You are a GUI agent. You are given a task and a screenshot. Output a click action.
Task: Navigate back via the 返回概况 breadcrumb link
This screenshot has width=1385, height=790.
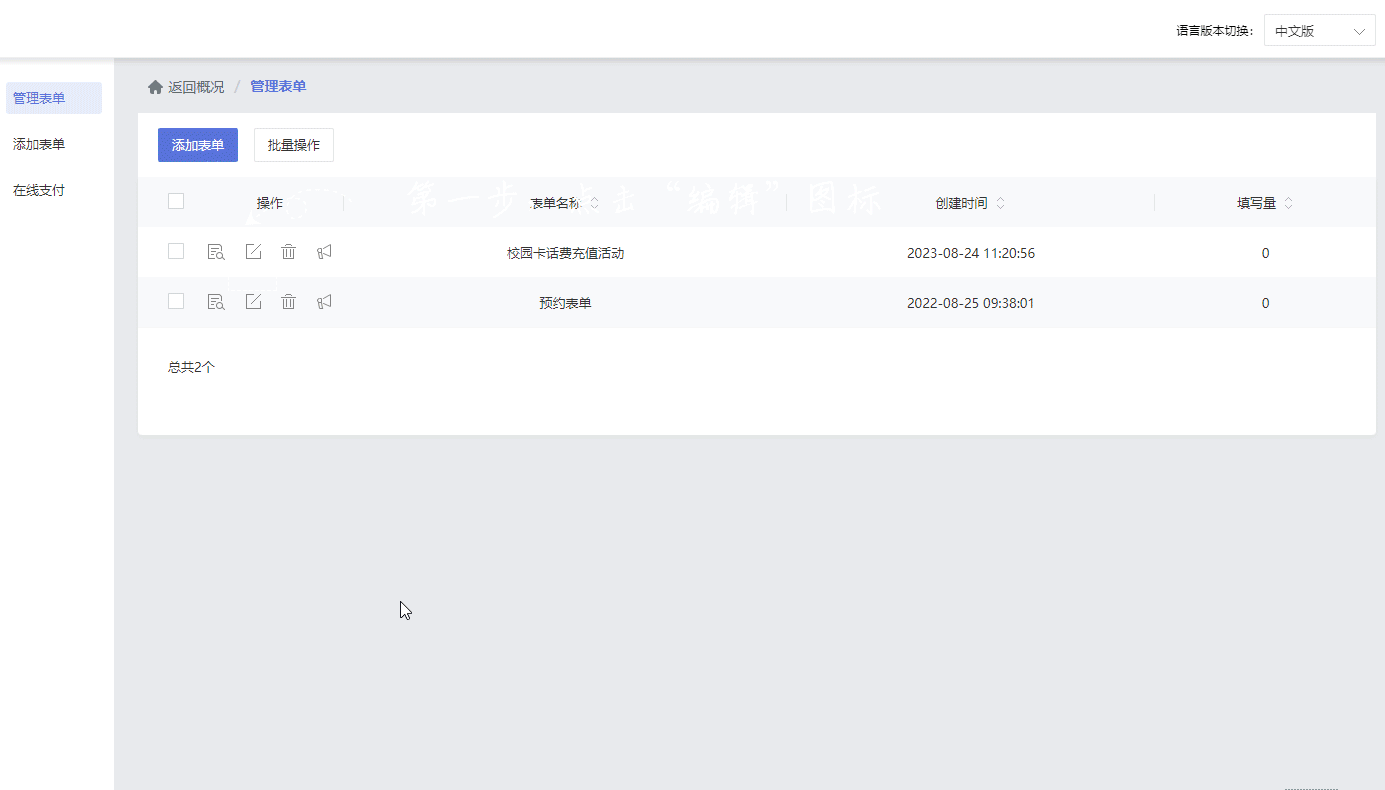pos(196,86)
